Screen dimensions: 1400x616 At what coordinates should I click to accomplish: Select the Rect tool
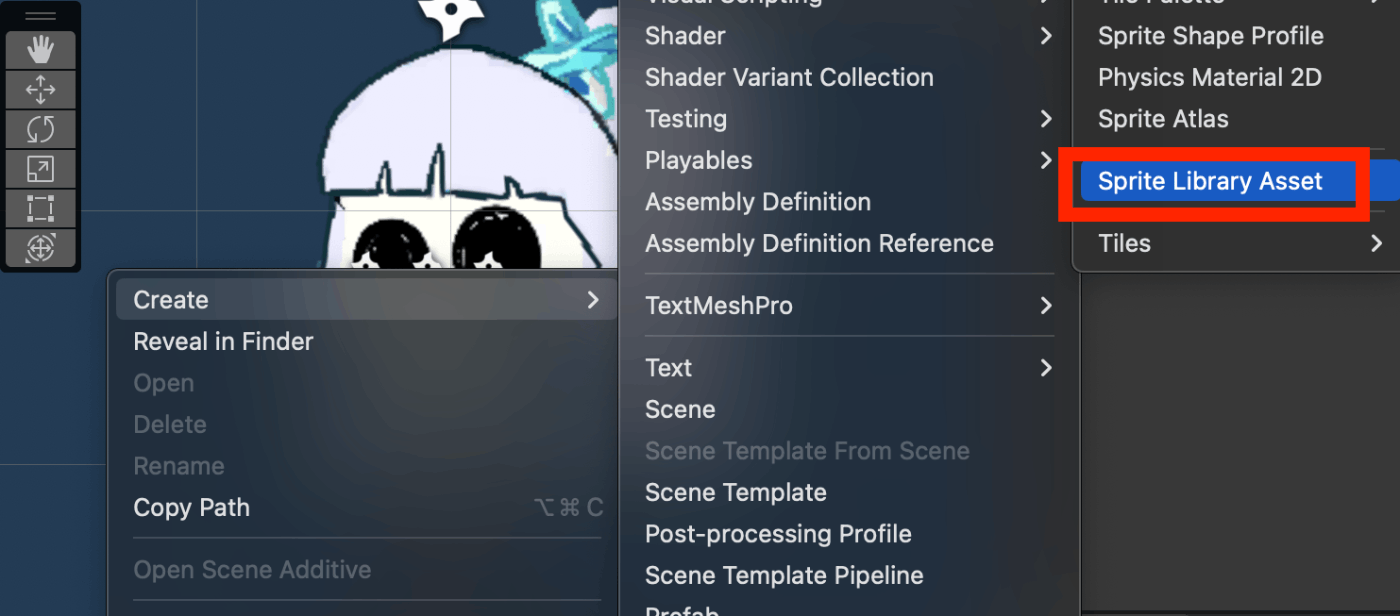pyautogui.click(x=40, y=208)
